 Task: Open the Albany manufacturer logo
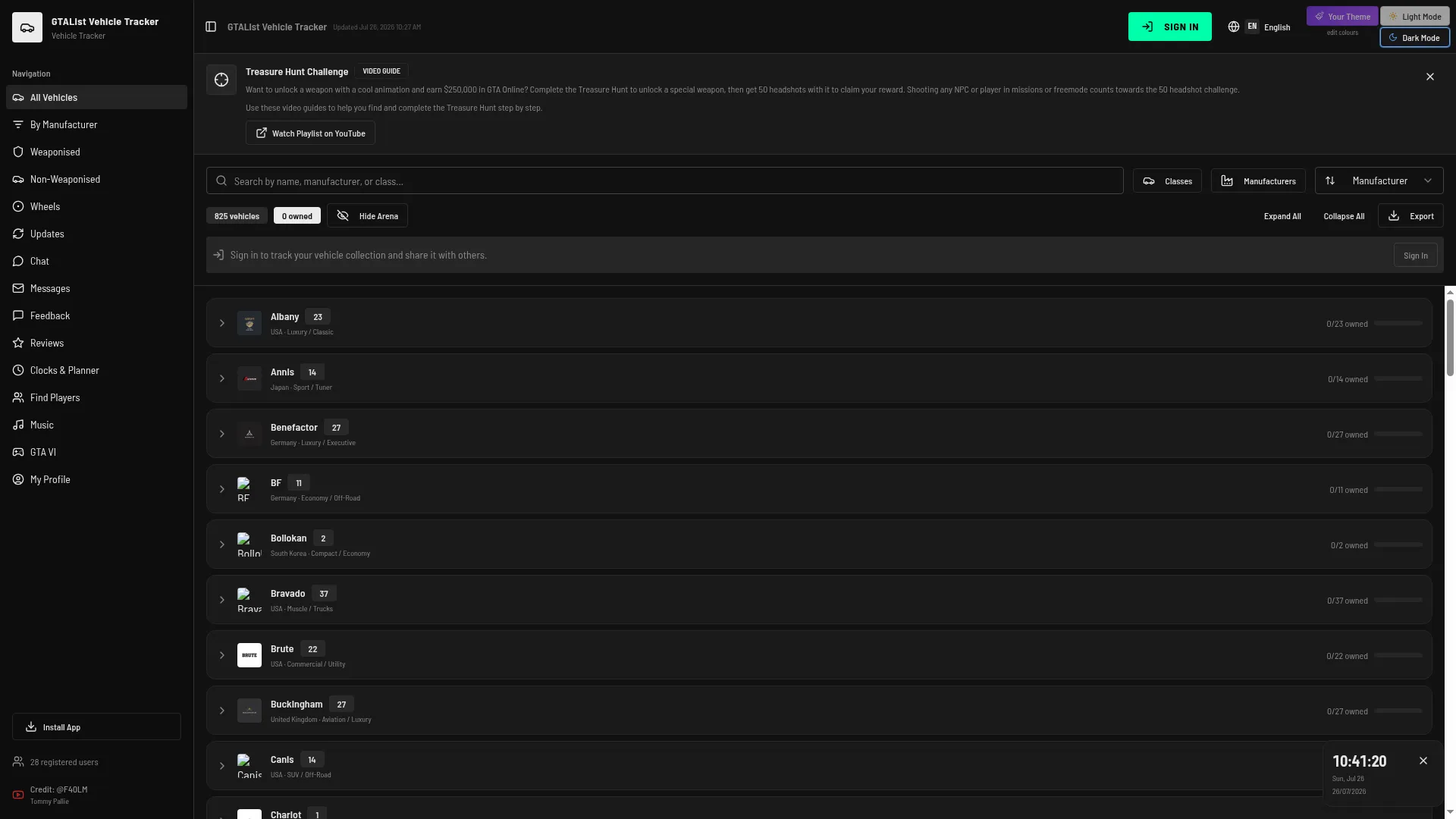pos(249,323)
